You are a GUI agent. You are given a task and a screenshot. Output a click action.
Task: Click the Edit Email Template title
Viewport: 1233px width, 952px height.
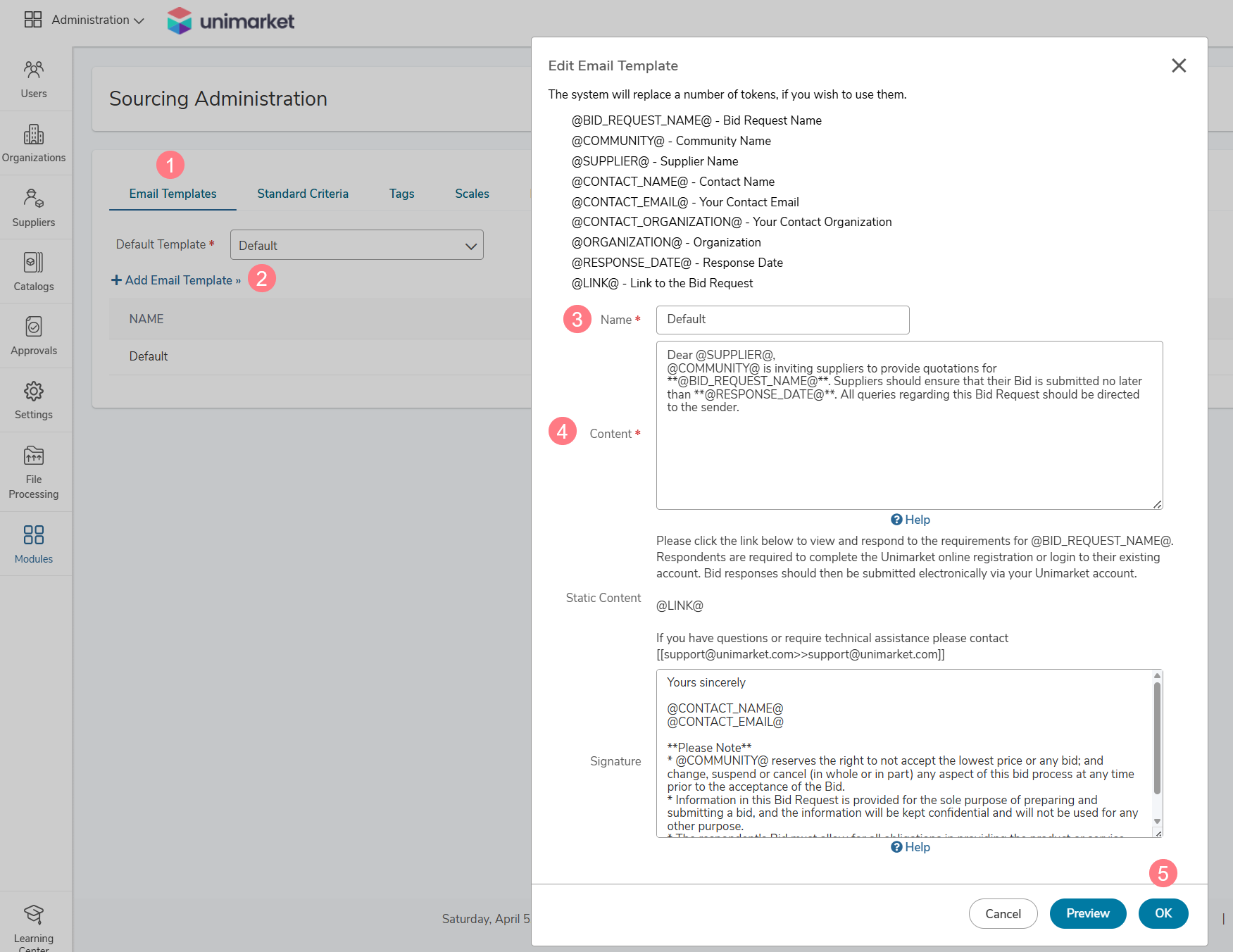(x=613, y=65)
